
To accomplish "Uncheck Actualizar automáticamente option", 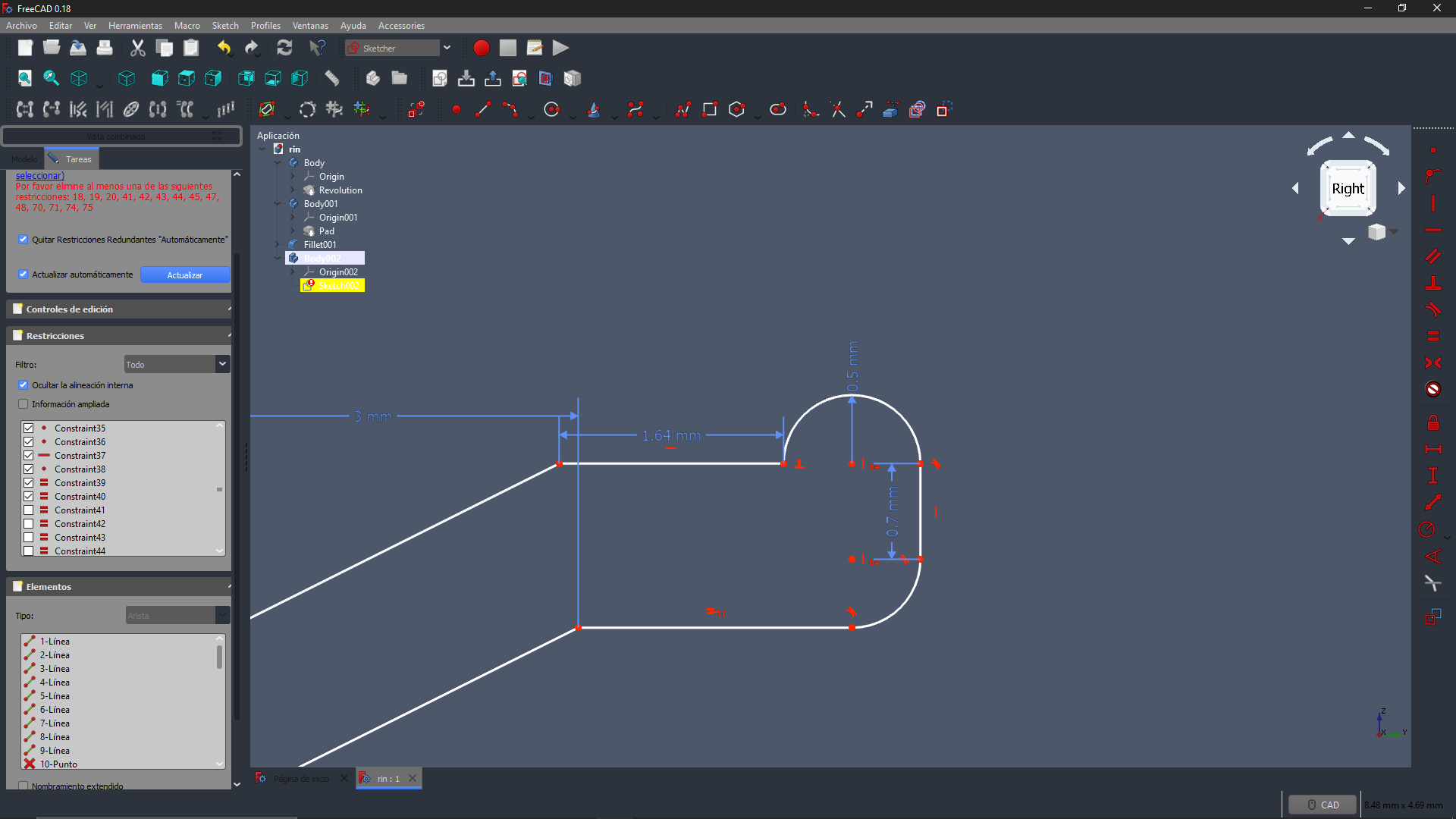I will [24, 275].
